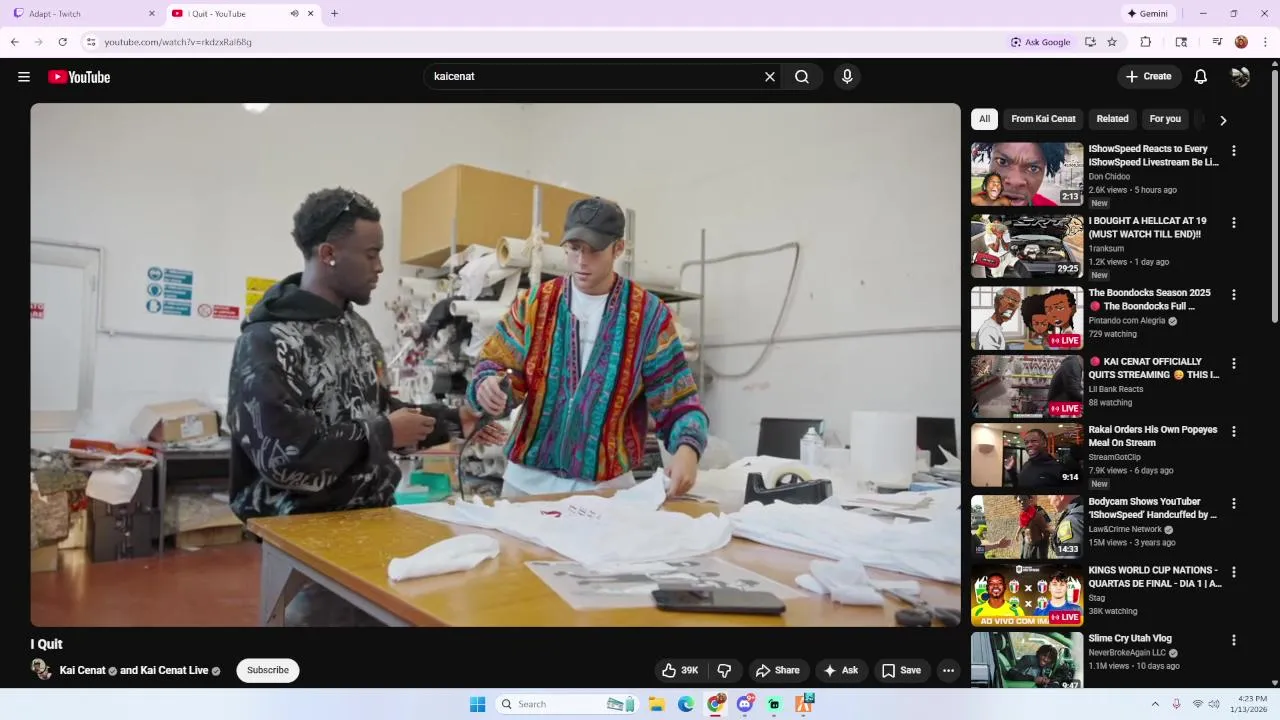Subscribe to Kai Cenat channel
This screenshot has height=720, width=1280.
click(x=268, y=670)
